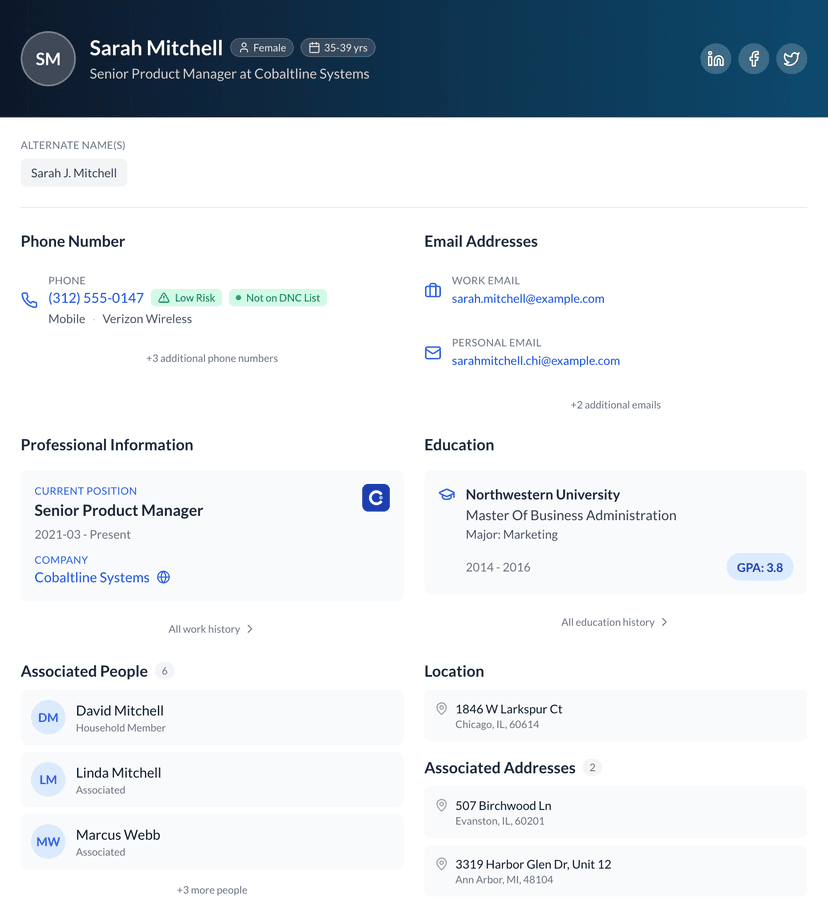This screenshot has height=917, width=828.
Task: Click the 2021-03 - Present date range
Action: [82, 535]
